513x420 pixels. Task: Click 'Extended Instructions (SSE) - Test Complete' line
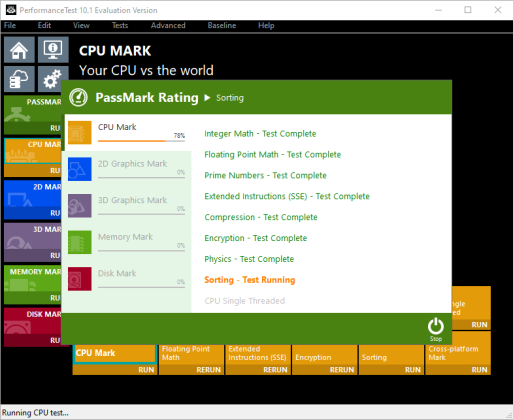[x=287, y=196]
